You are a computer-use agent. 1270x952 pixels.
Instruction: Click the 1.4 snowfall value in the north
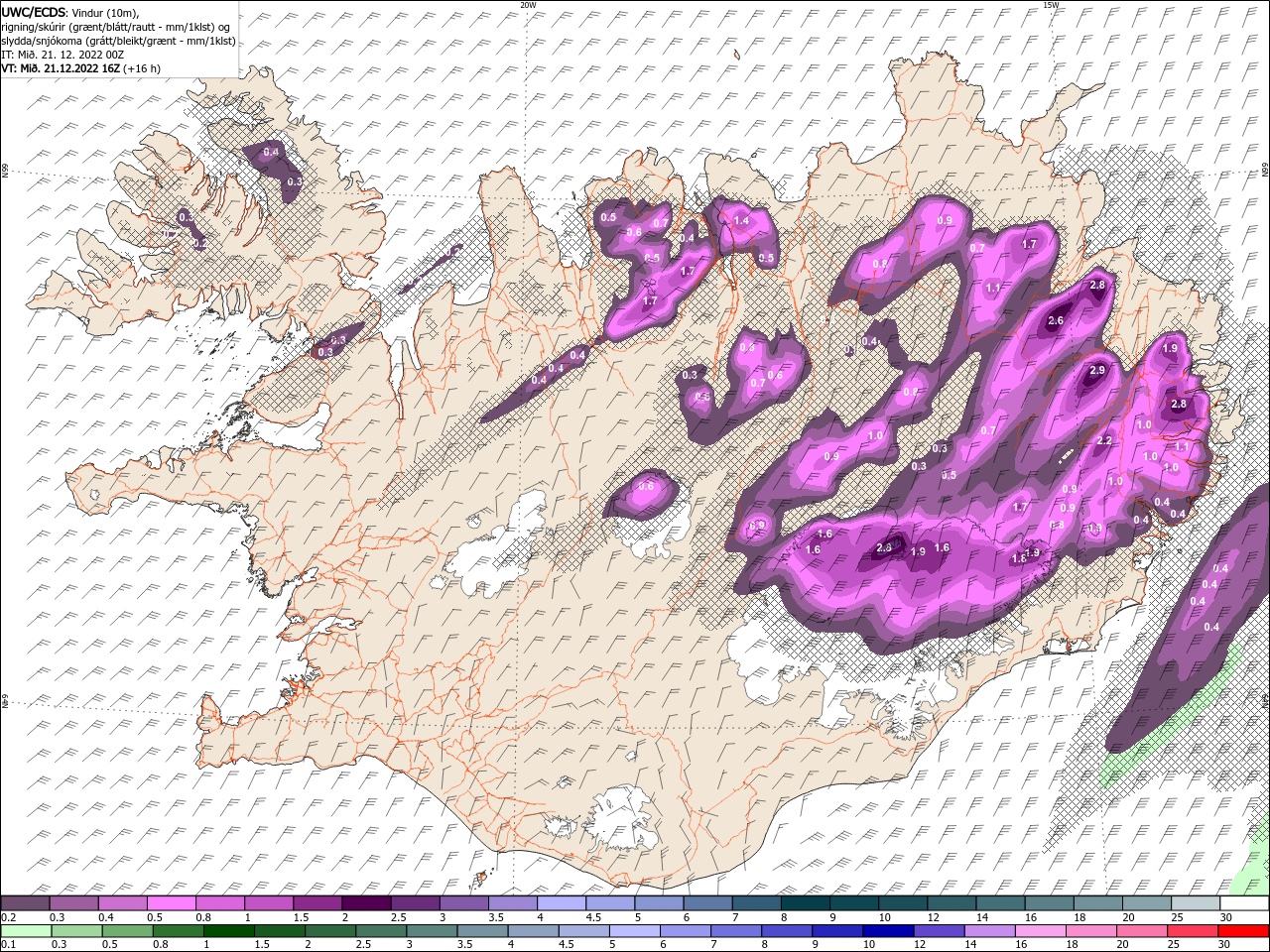tap(741, 221)
